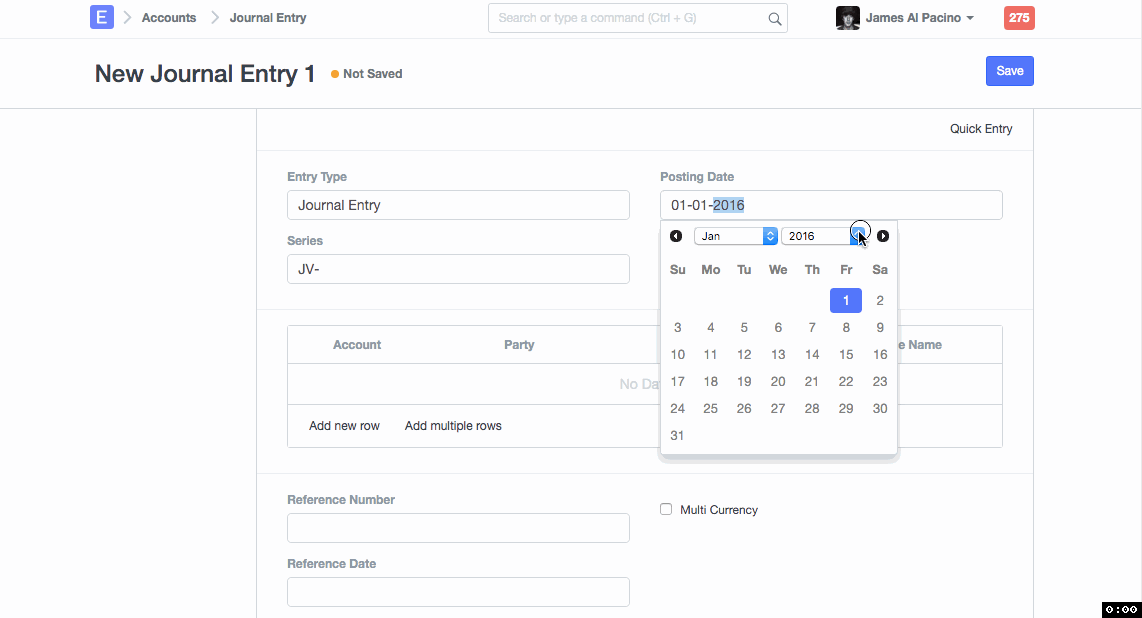Select day 15 in the calendar
1142x618 pixels.
846,354
